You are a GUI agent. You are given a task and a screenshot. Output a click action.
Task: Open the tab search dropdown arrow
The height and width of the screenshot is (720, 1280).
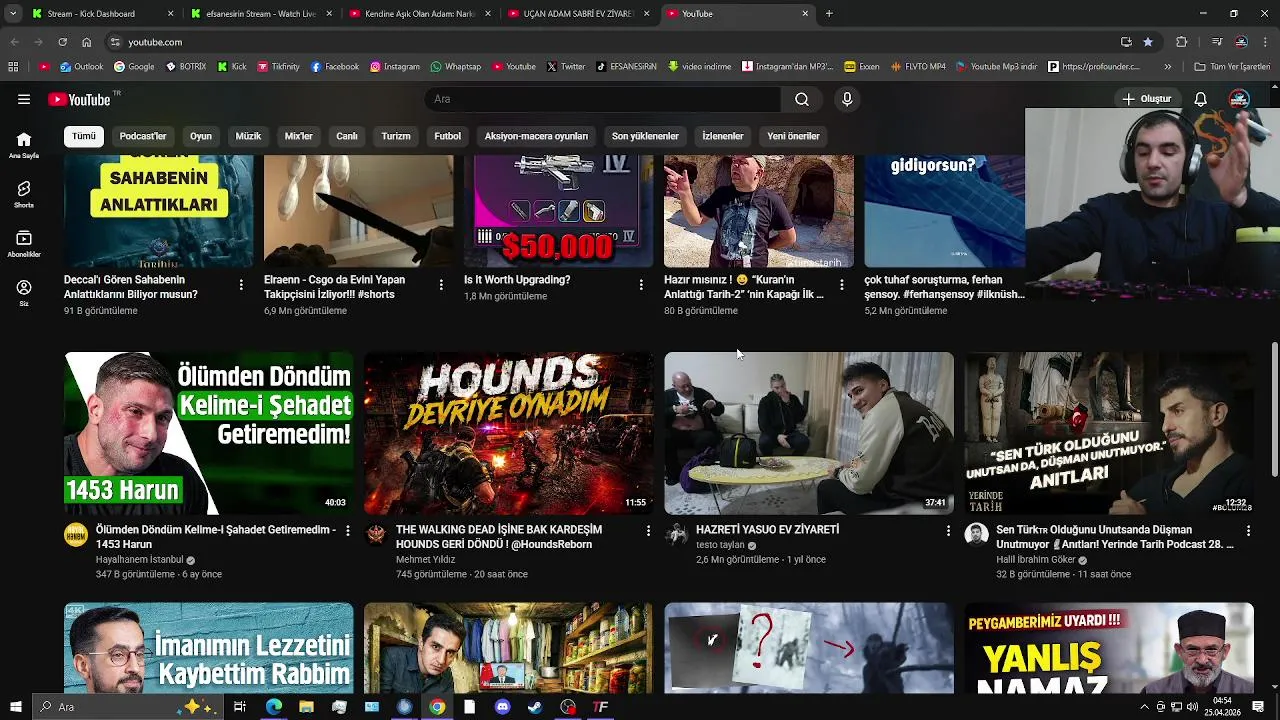(13, 13)
